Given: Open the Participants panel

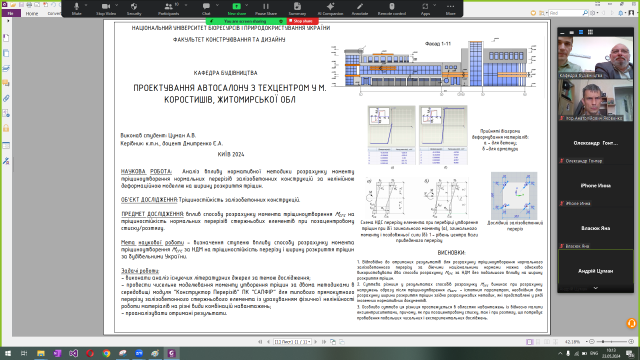Looking at the screenshot, I should pos(169,8).
